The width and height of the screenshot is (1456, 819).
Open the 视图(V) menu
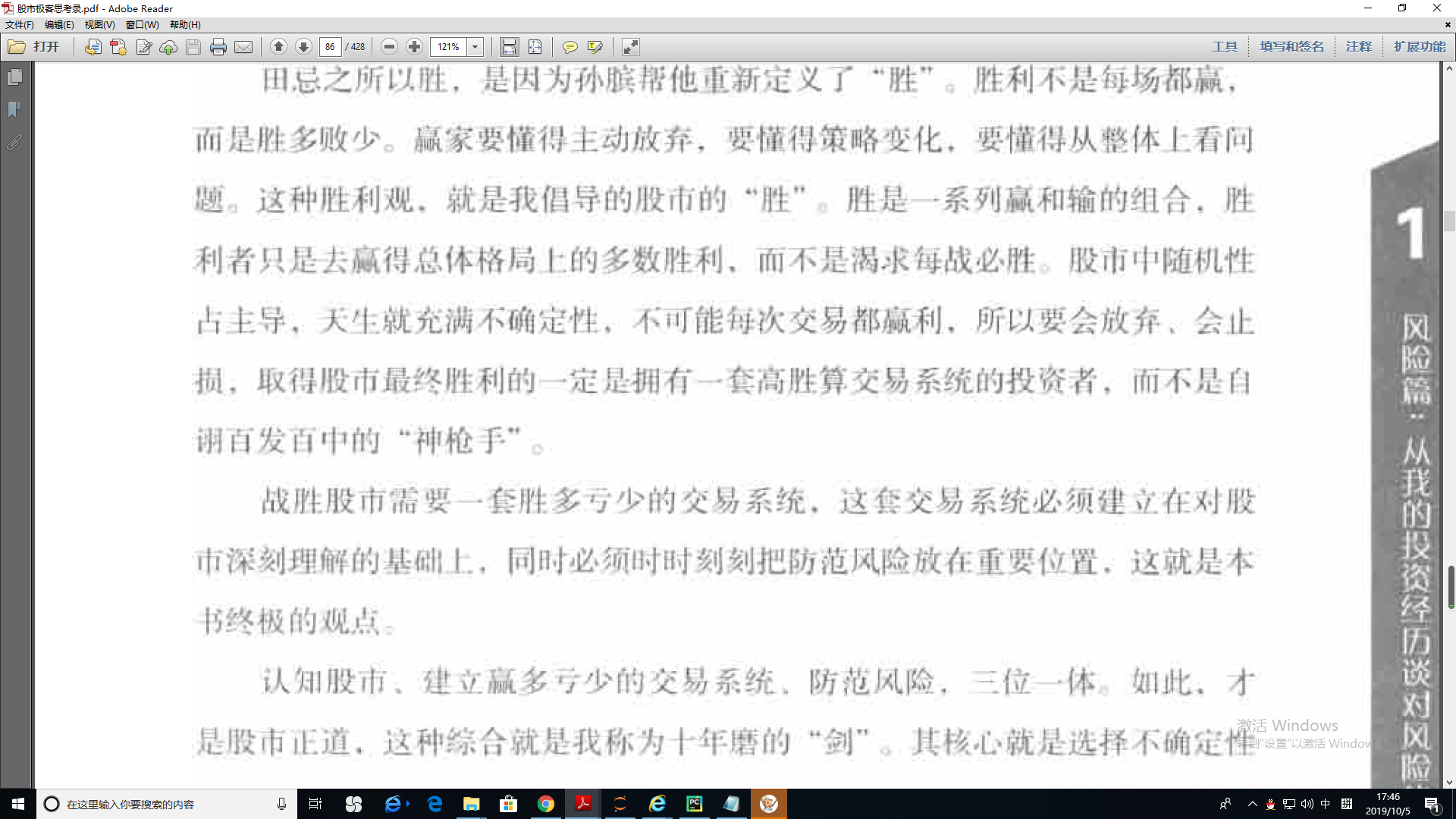(99, 25)
